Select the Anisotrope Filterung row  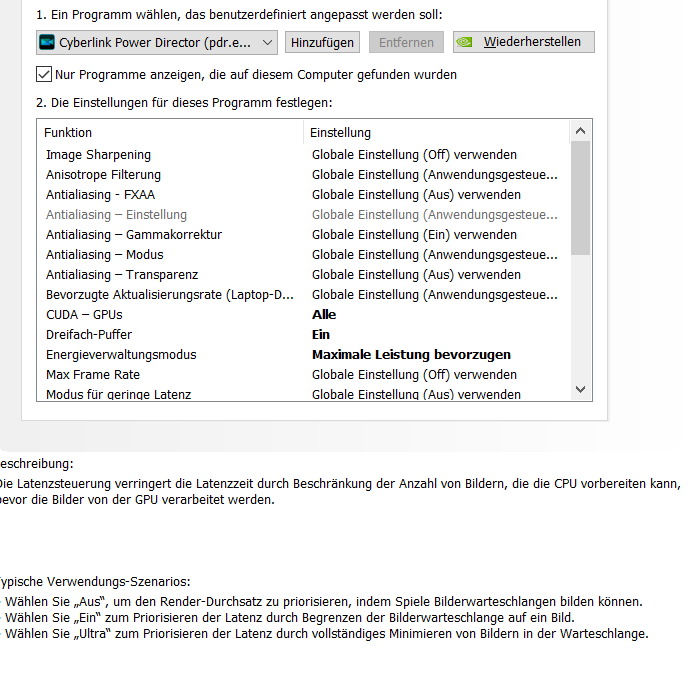(304, 175)
